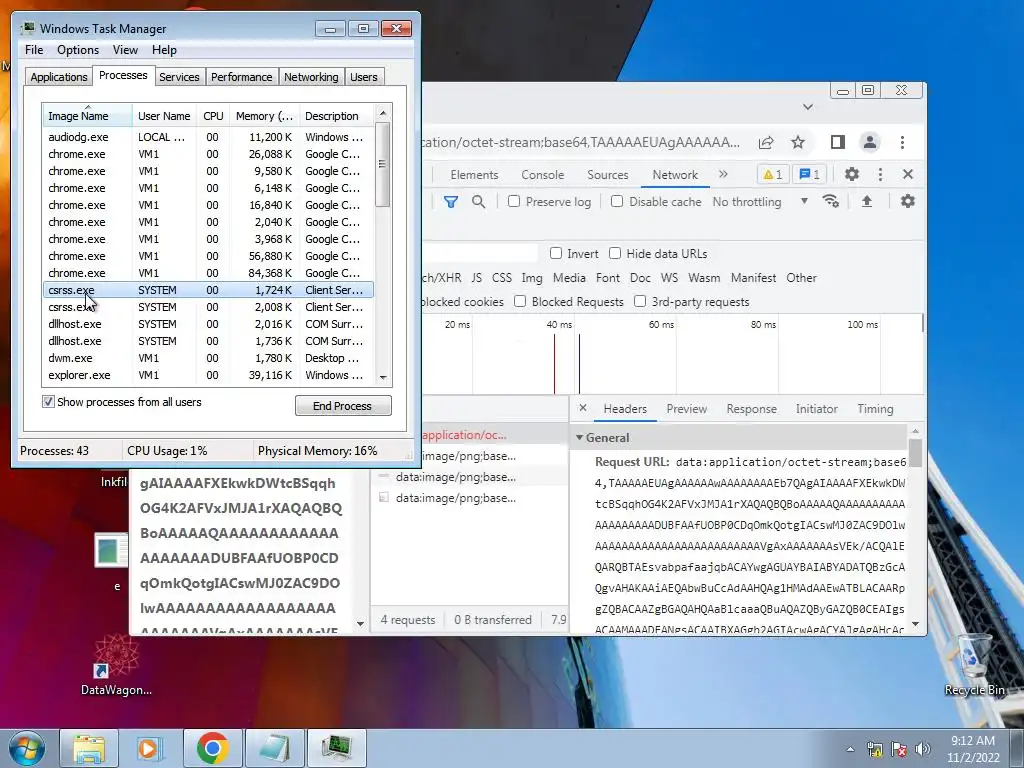The image size is (1024, 768).
Task: Close the request details pane X
Action: coord(583,408)
